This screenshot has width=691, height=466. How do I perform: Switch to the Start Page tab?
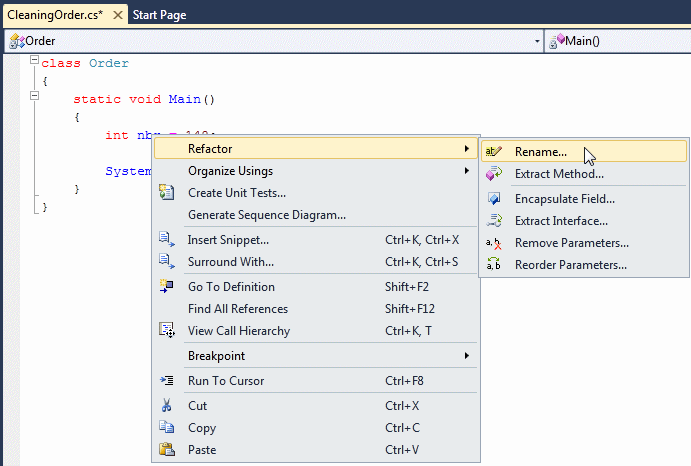(160, 15)
